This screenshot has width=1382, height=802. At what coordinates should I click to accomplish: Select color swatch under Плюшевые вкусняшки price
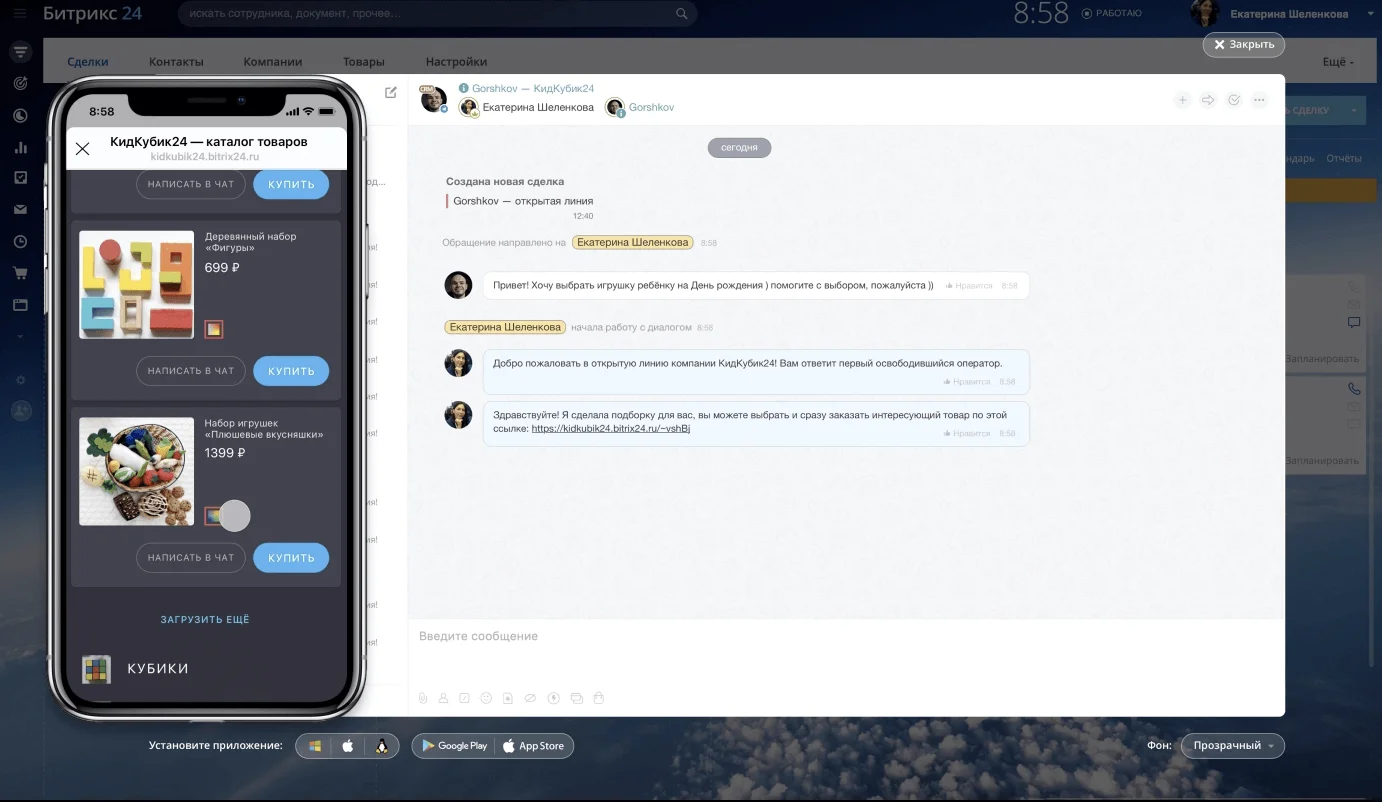click(x=213, y=516)
